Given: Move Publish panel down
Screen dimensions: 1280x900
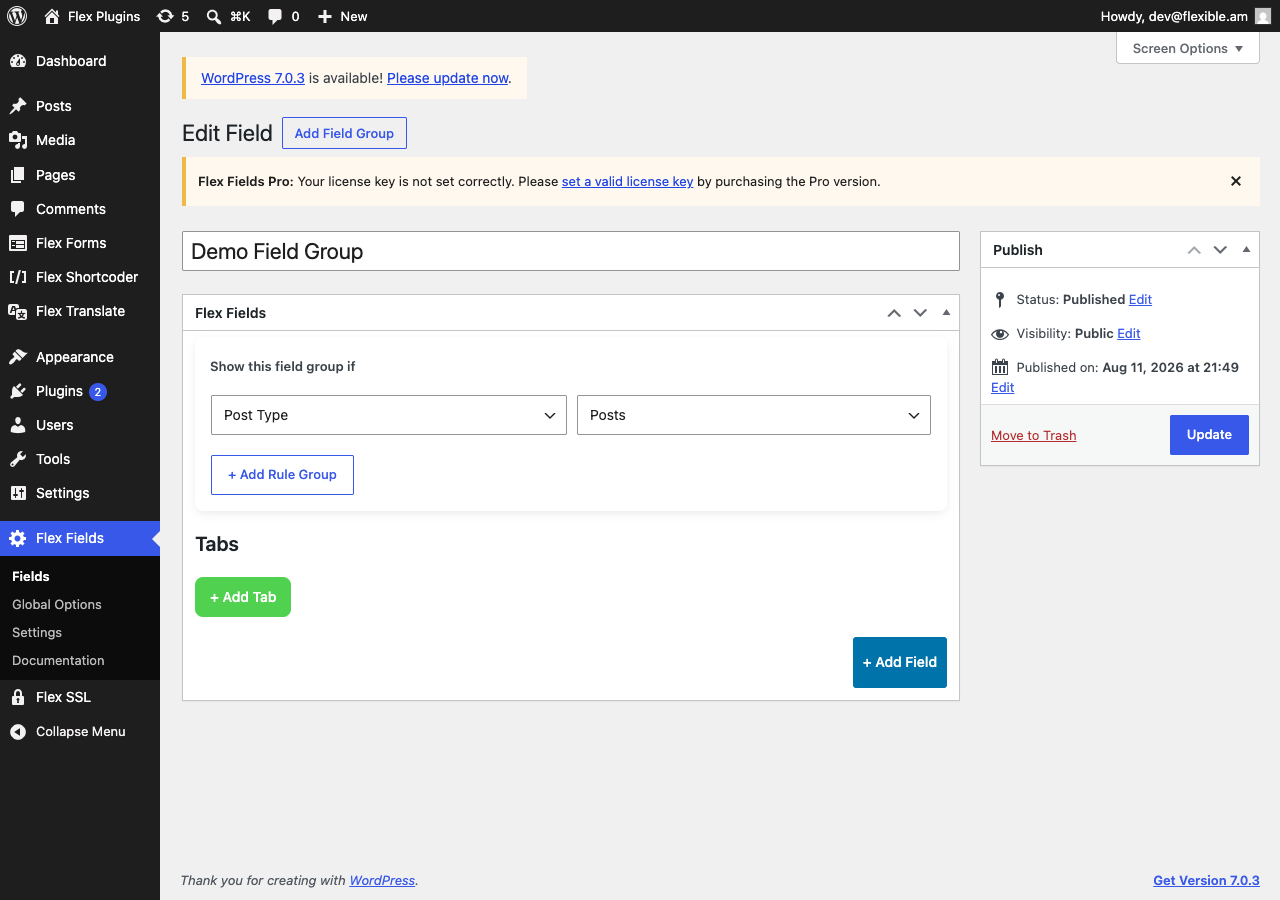Looking at the screenshot, I should [1220, 250].
